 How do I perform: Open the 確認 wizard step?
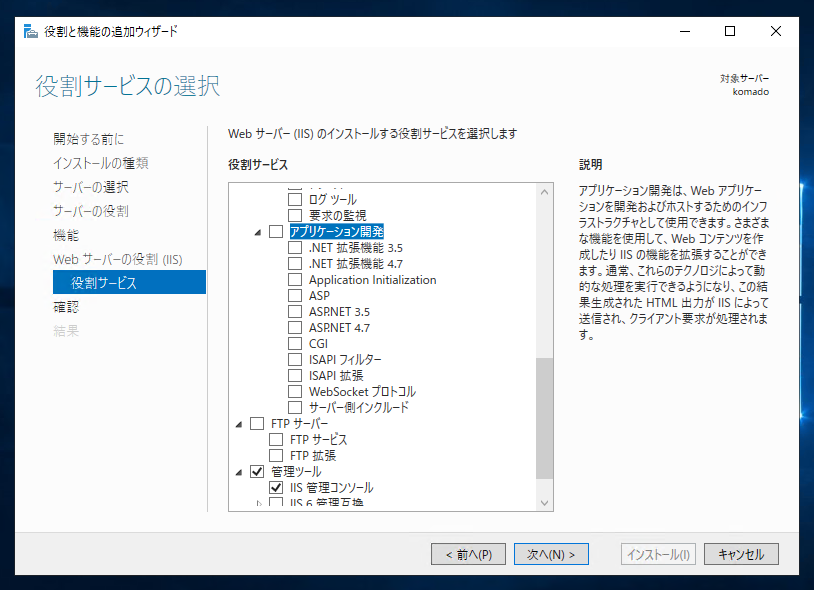click(66, 307)
